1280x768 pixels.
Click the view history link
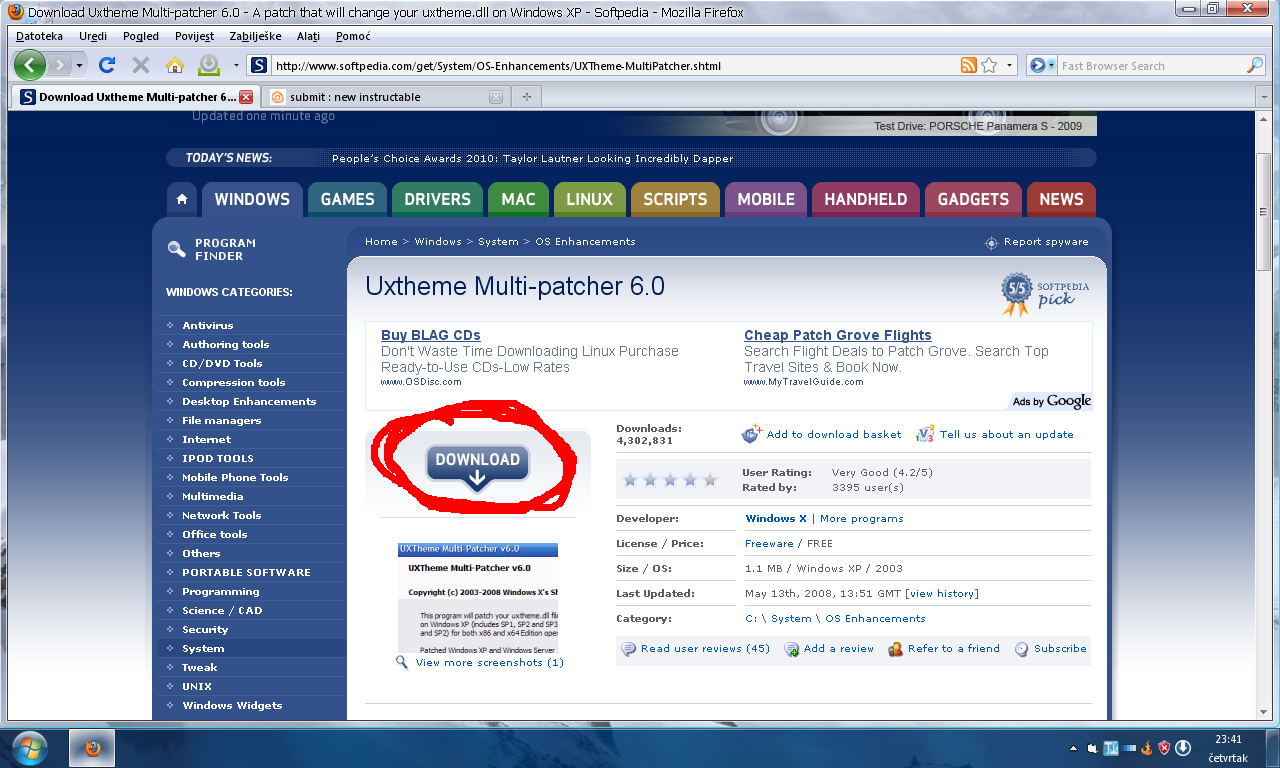tap(942, 594)
